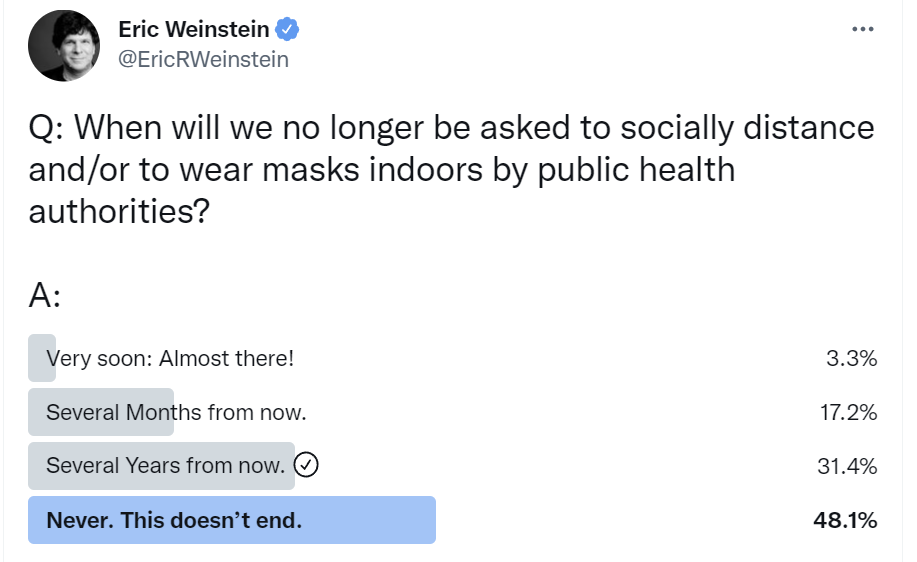
Task: Click the 3.3% poll result
Action: [851, 358]
